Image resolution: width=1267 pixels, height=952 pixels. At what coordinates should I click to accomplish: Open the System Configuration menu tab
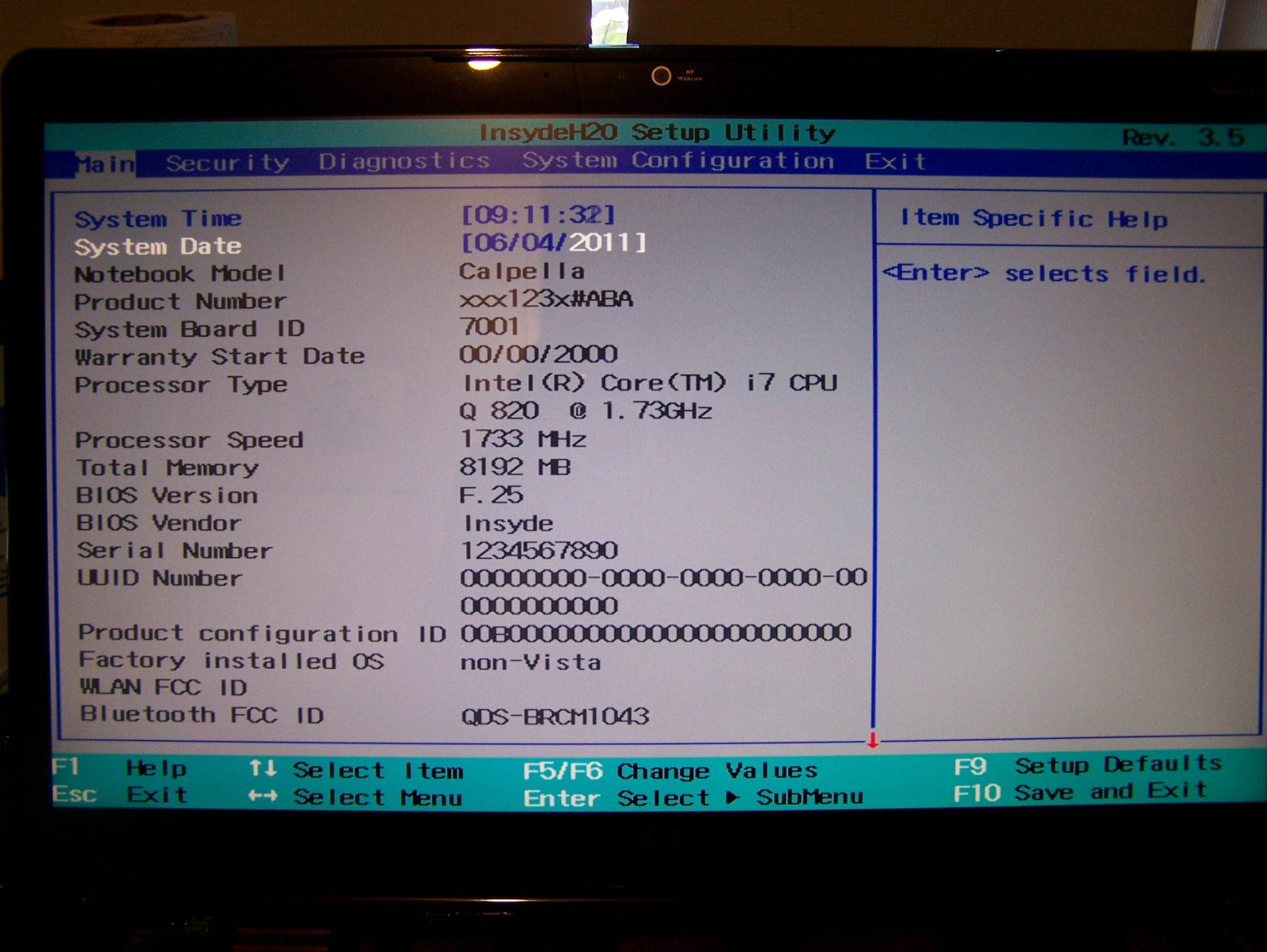point(678,160)
